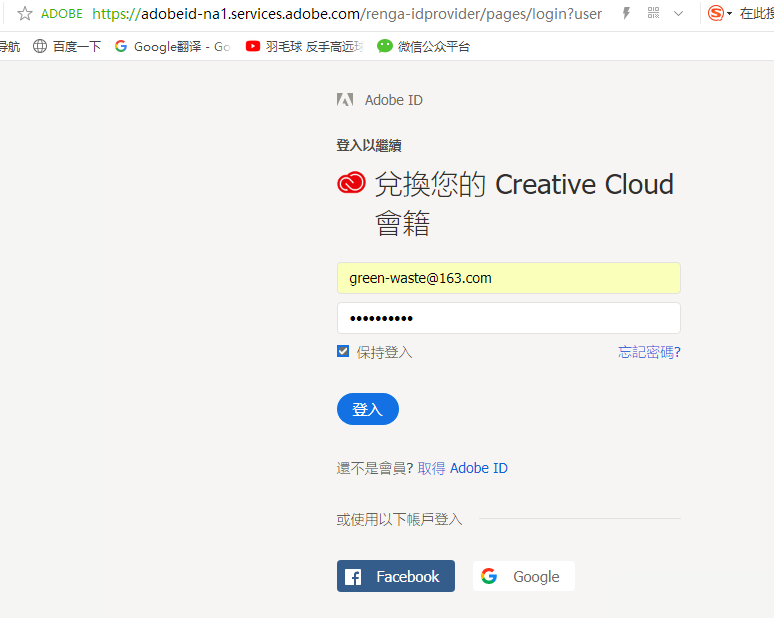Click the email field with green-waste@163.com
The width and height of the screenshot is (774, 618).
point(509,278)
